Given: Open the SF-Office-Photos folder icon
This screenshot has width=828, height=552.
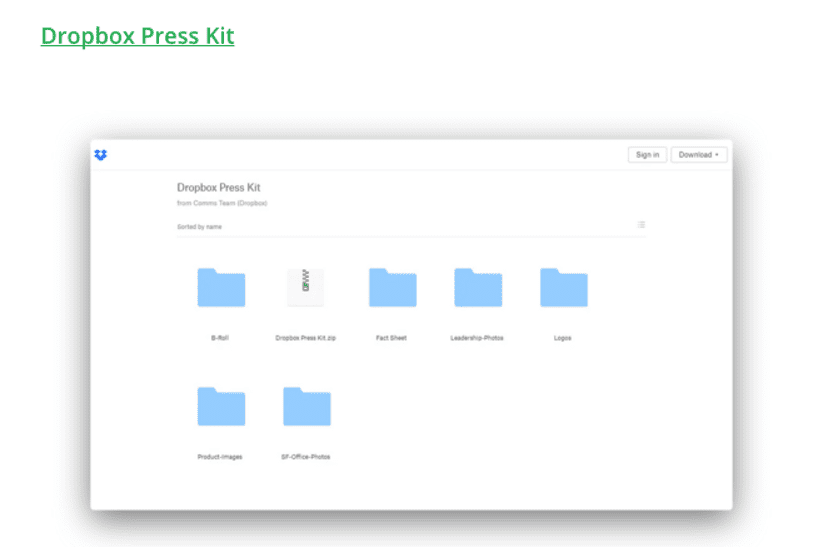Looking at the screenshot, I should pyautogui.click(x=307, y=406).
